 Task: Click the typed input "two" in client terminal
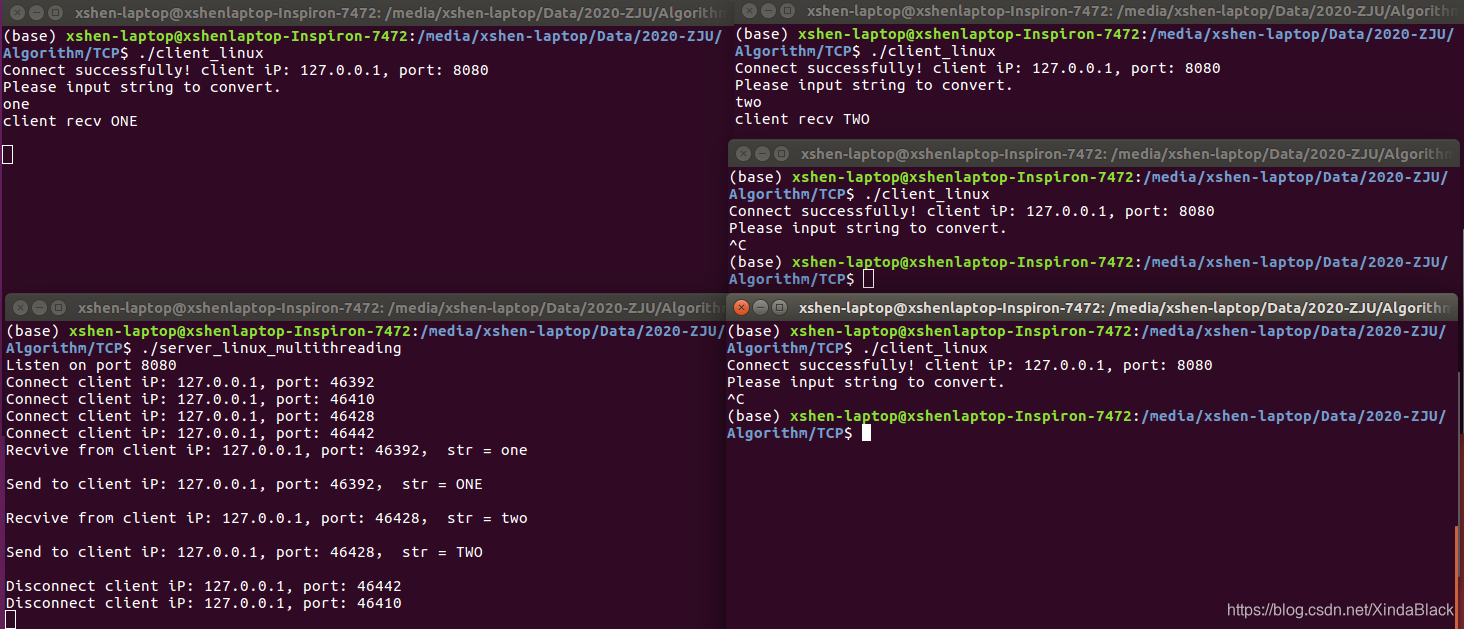tap(748, 102)
